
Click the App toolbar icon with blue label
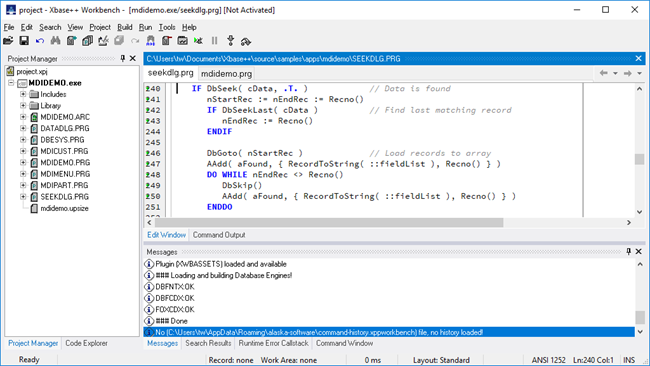point(150,41)
